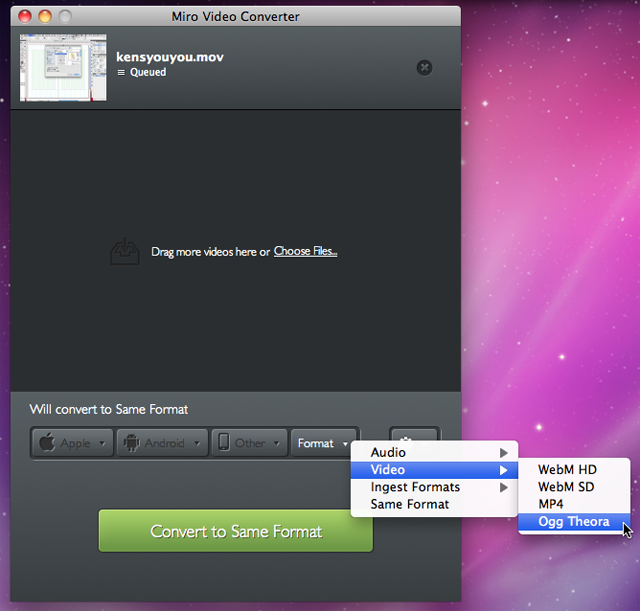Choose WebM SD video format
Viewport: 640px width, 611px height.
point(566,486)
